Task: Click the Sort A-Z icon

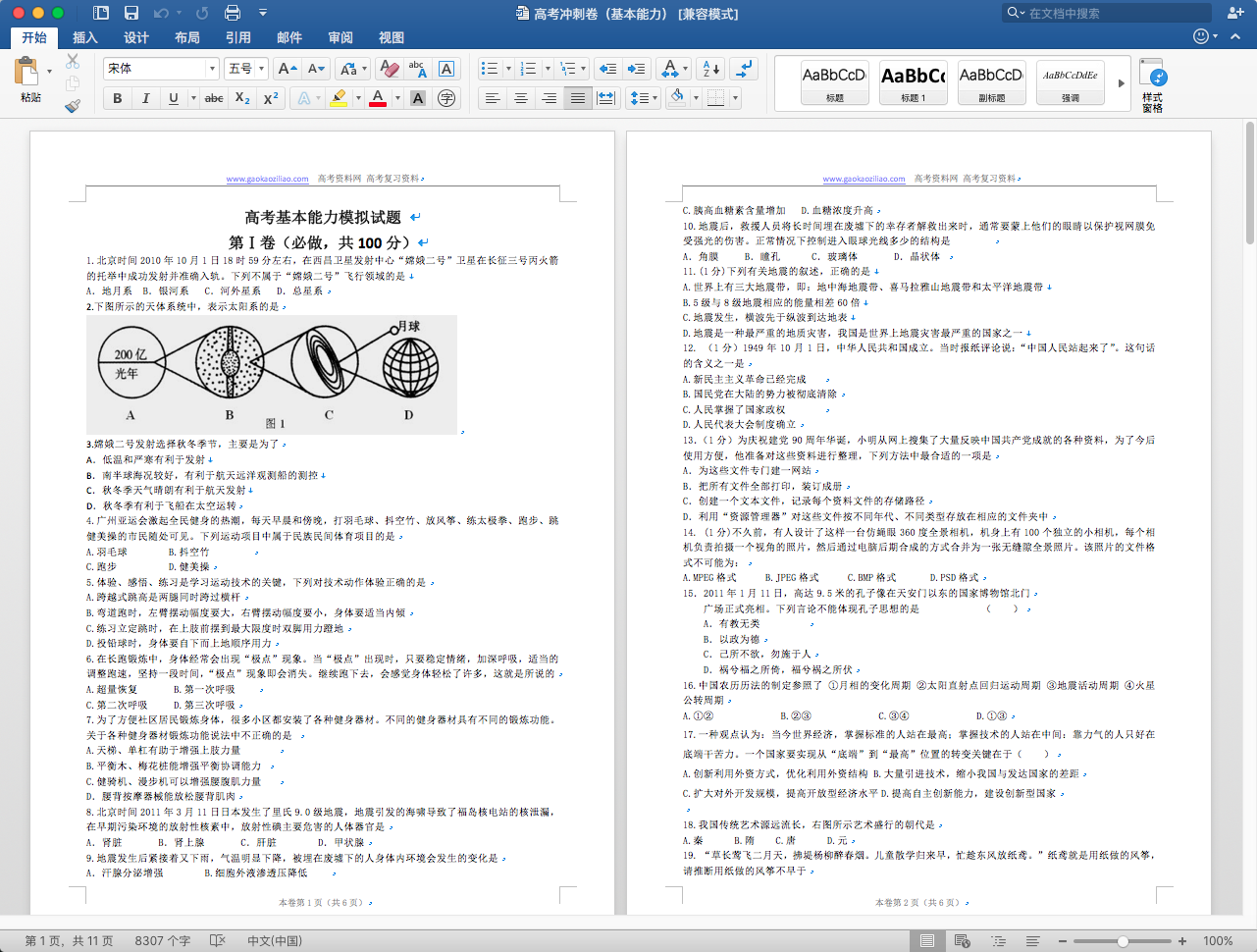Action: [x=711, y=69]
